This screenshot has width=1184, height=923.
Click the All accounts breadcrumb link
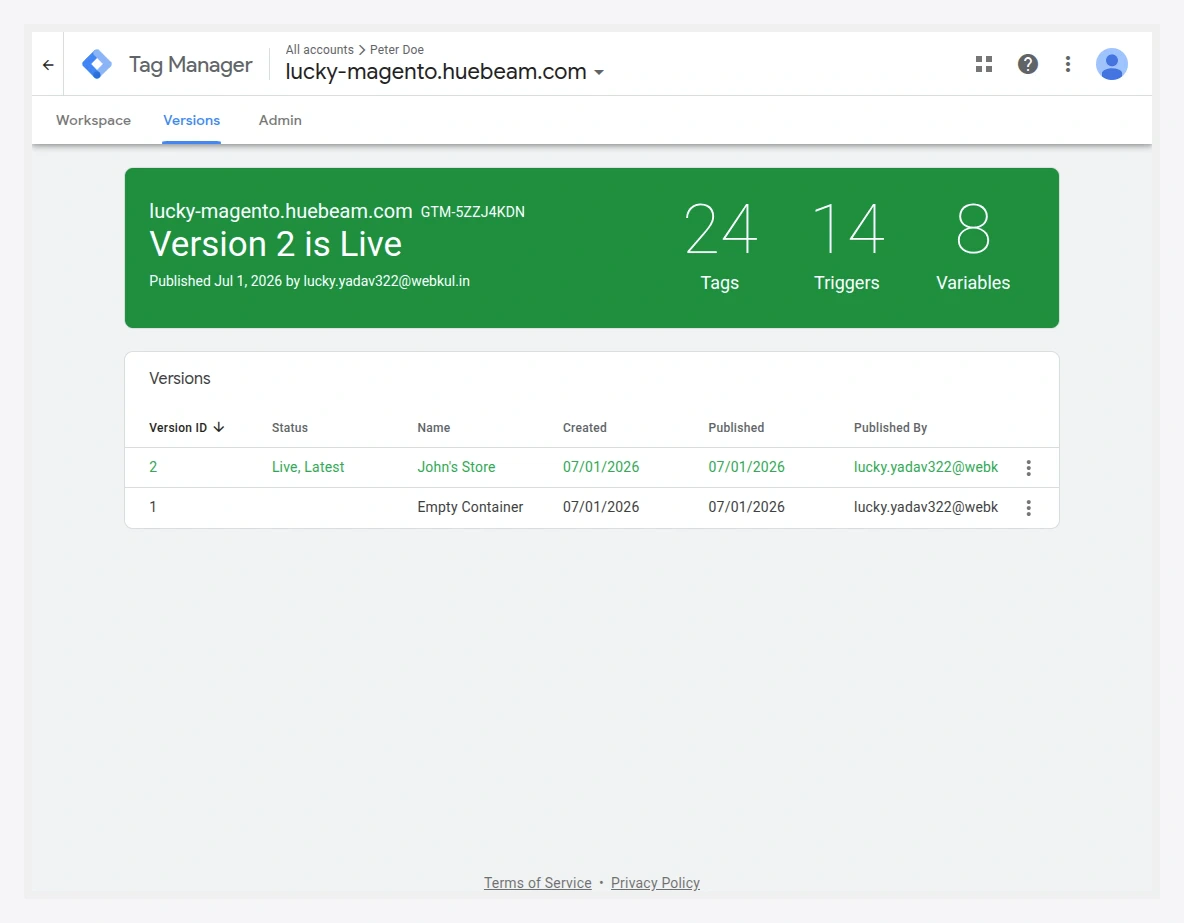(319, 50)
